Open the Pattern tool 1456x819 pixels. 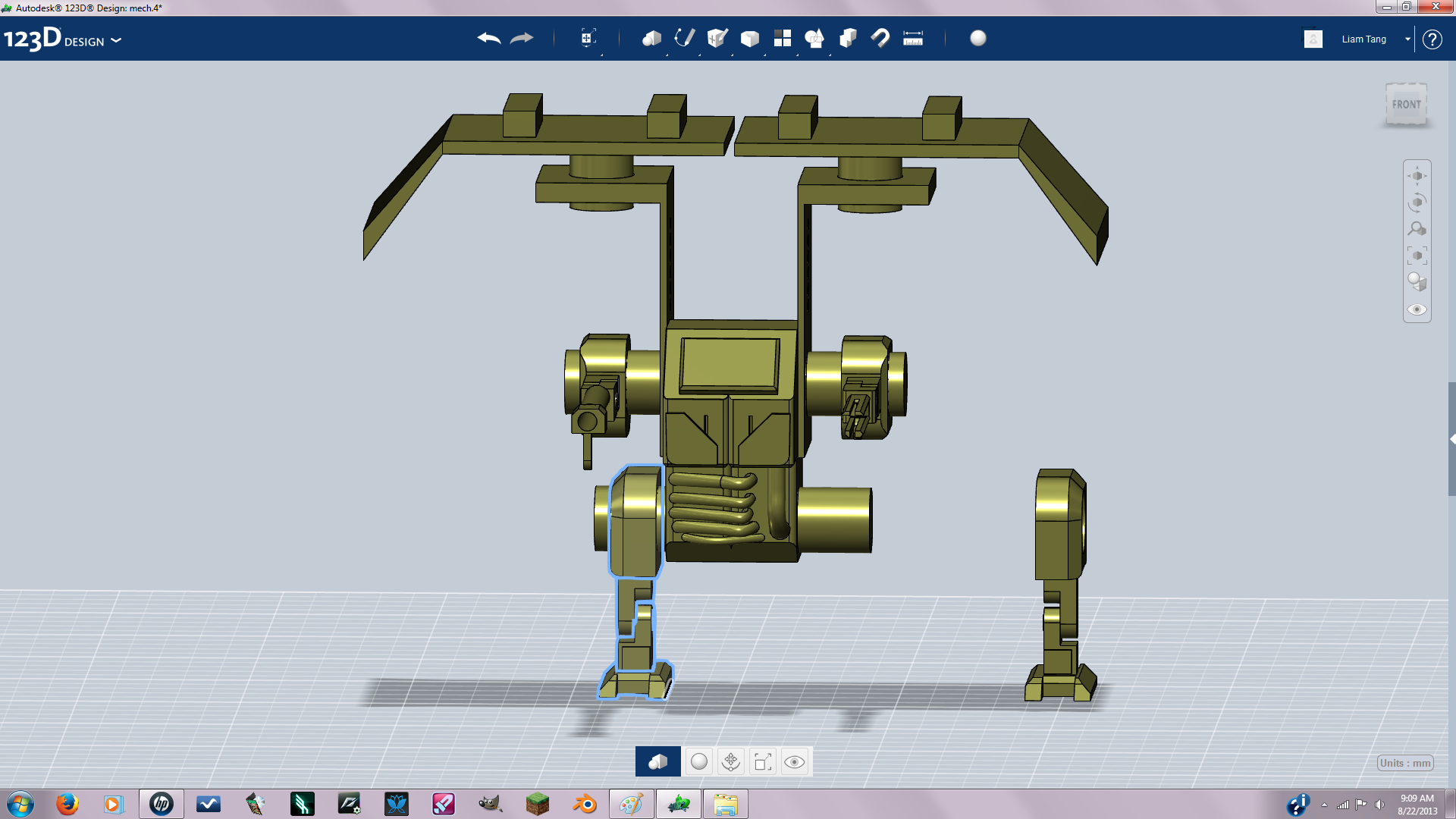pos(783,38)
